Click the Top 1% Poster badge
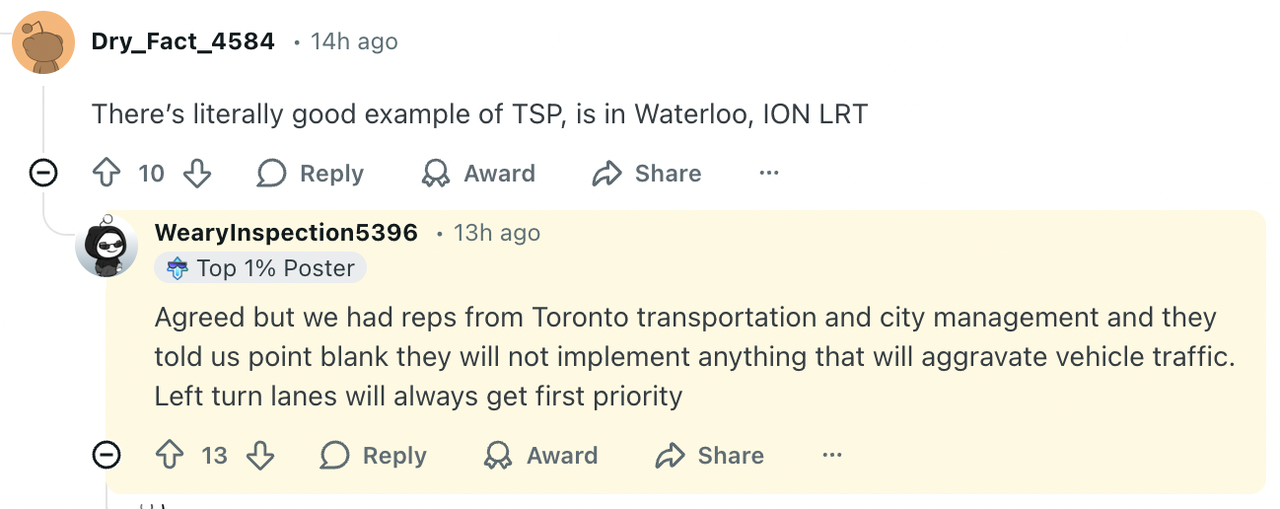1280x509 pixels. click(261, 268)
